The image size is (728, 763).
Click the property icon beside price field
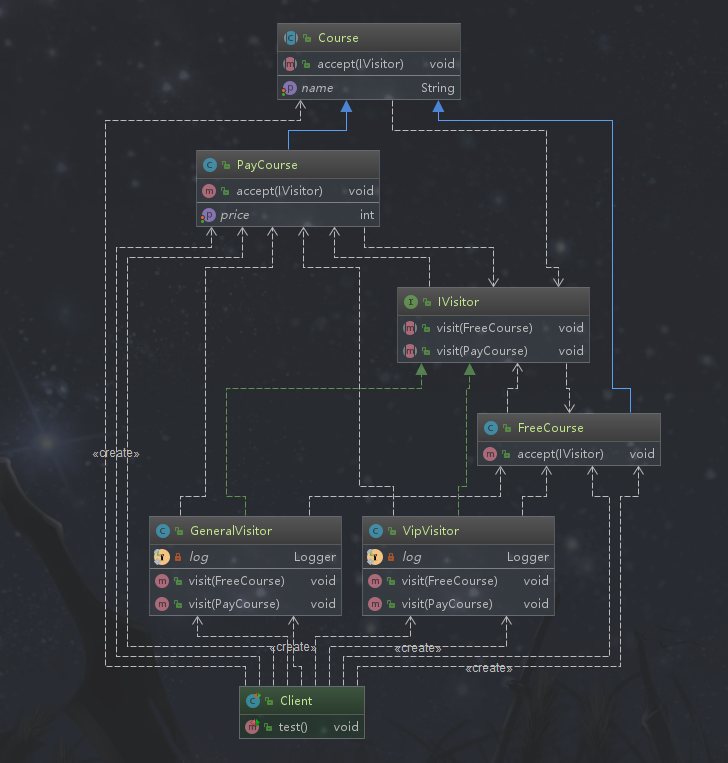tap(209, 215)
